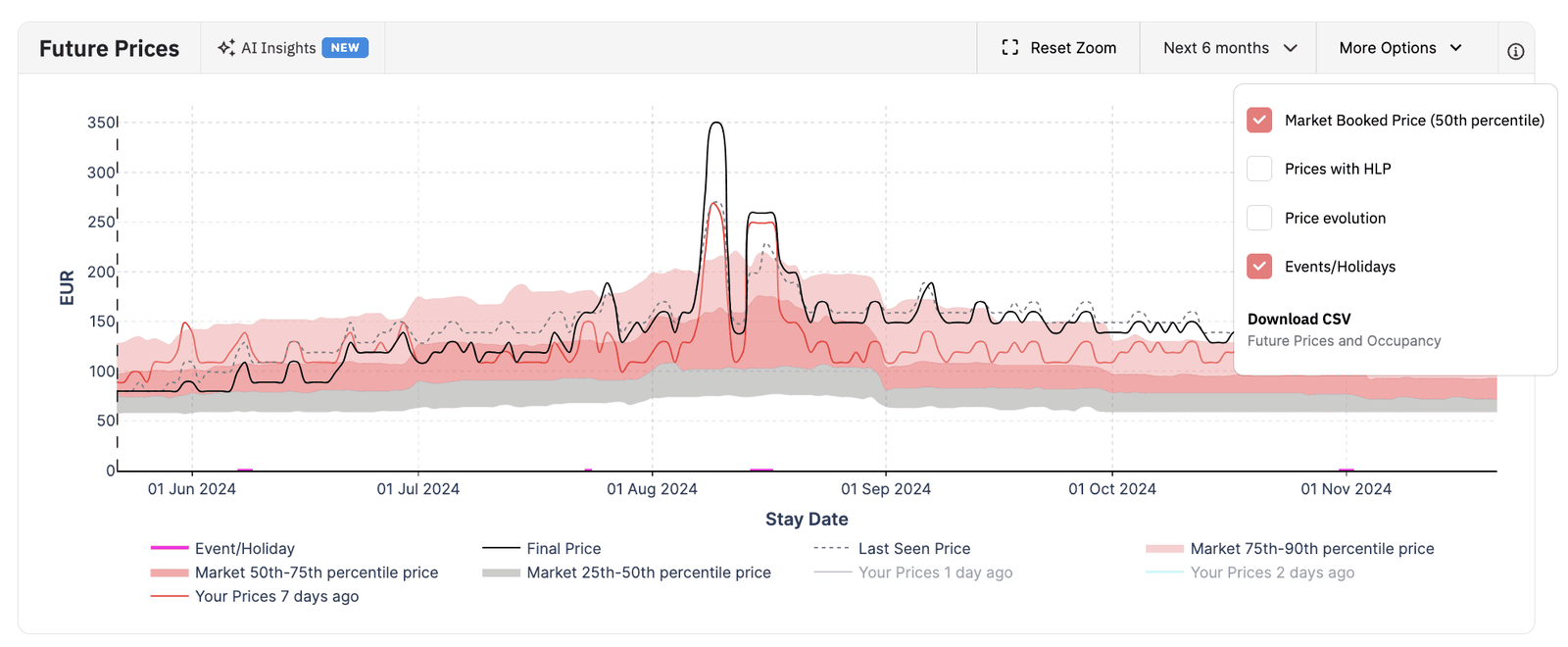Click the 01 Jul 2024 axis label
The image size is (1568, 647).
click(x=418, y=489)
